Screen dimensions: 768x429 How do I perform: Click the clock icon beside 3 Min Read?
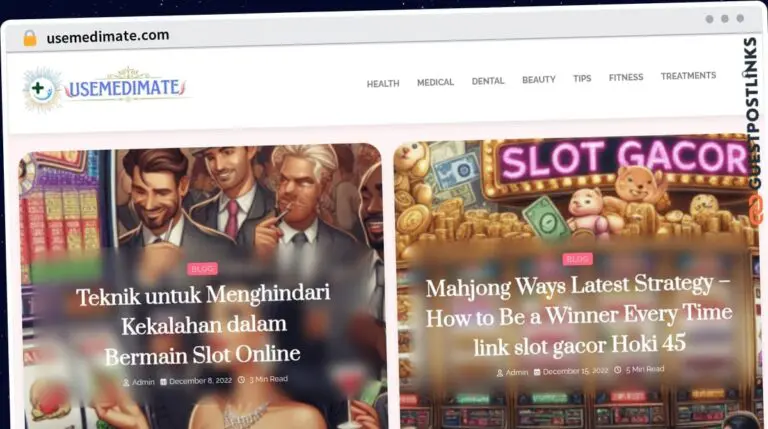tap(241, 380)
